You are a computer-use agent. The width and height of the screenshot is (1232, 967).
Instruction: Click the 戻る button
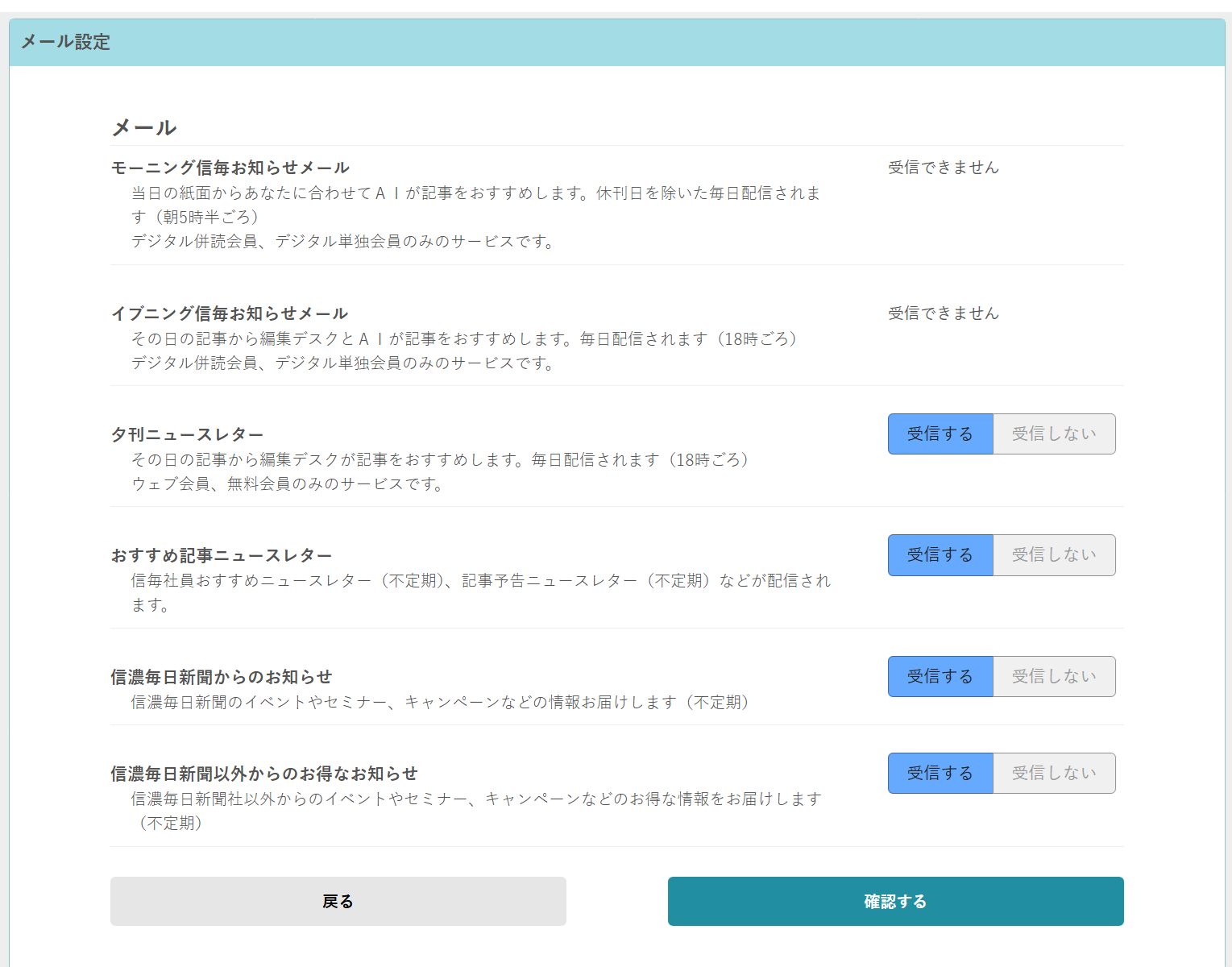click(x=338, y=901)
